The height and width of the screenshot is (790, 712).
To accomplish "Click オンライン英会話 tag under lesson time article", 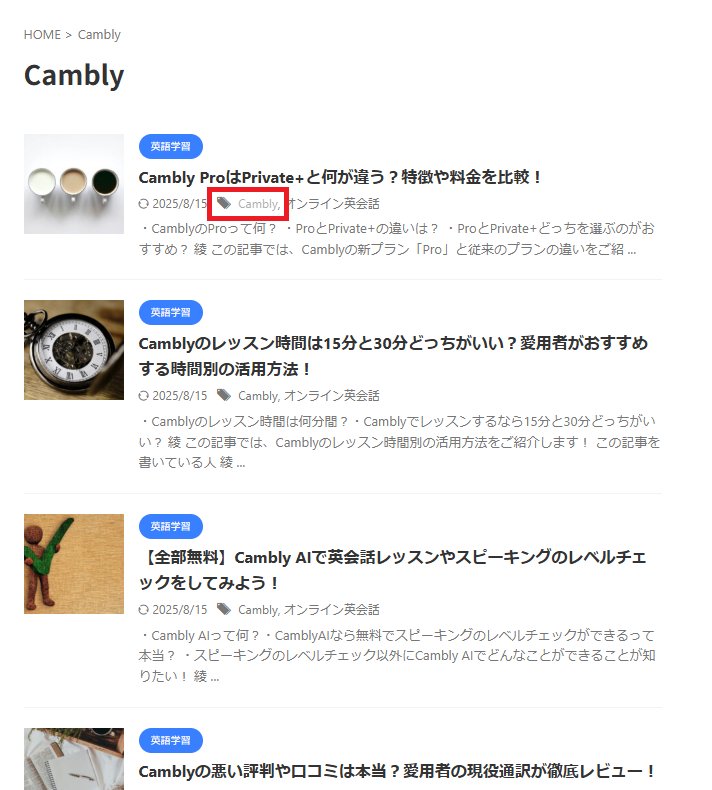I will coord(332,396).
